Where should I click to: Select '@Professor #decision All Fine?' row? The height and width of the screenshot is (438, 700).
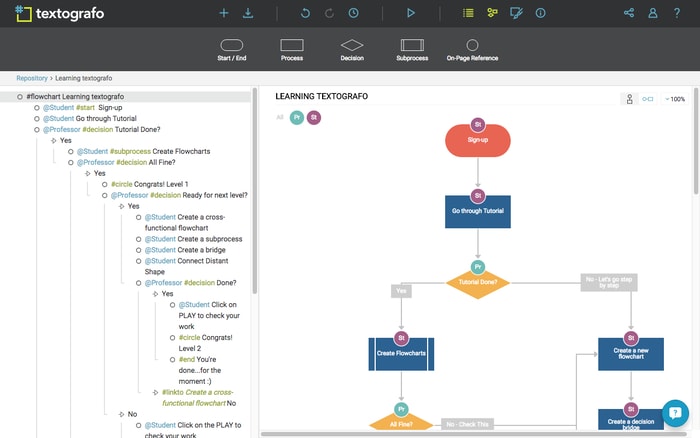point(126,163)
